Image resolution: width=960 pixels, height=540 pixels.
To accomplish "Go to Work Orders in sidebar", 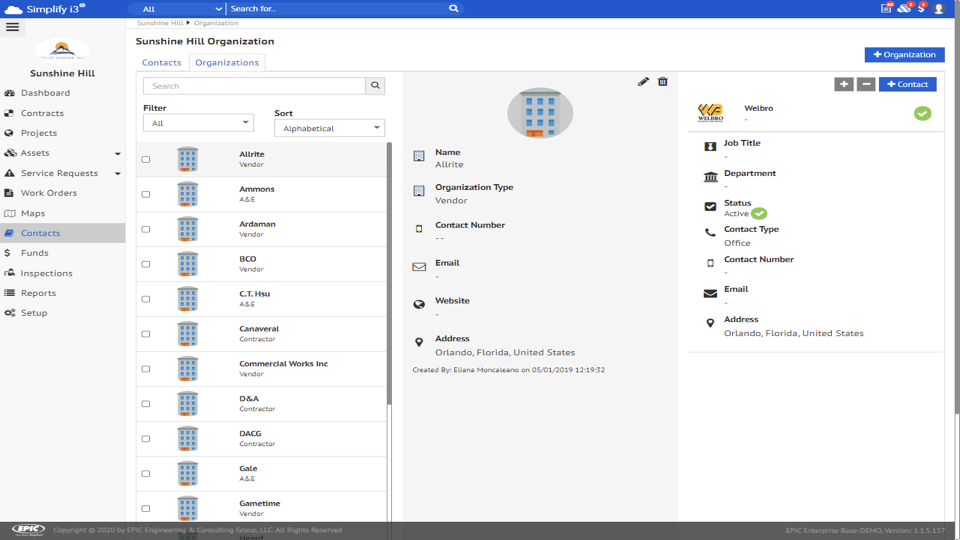I will [x=49, y=193].
